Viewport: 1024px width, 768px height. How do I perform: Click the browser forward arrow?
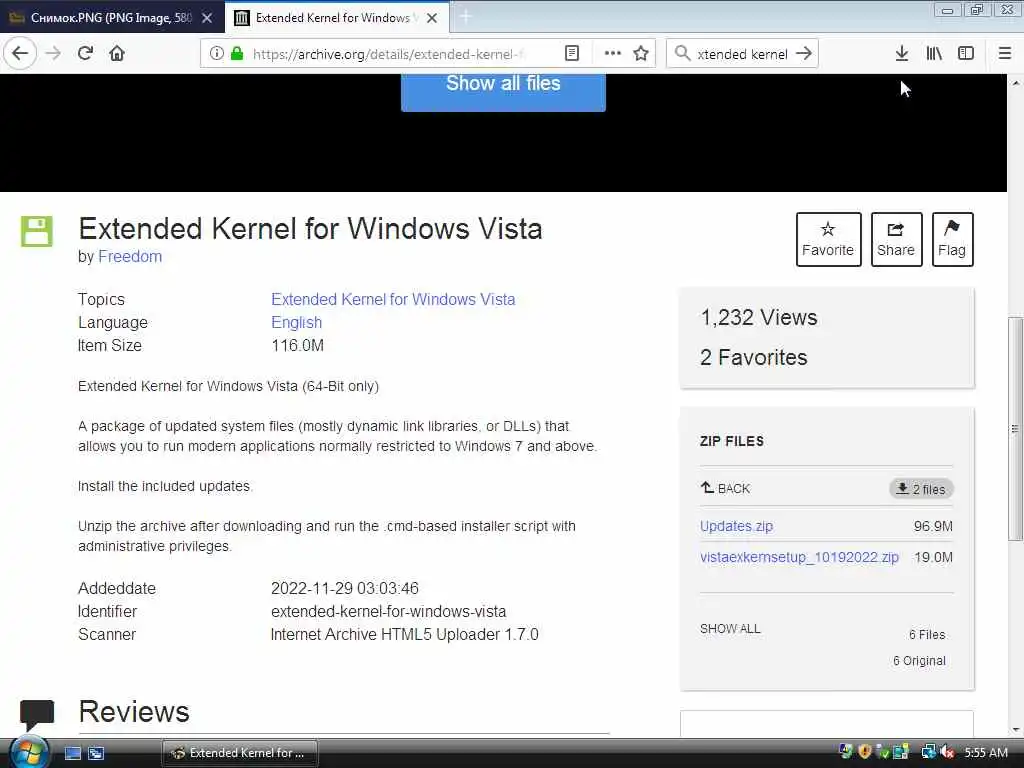point(53,54)
